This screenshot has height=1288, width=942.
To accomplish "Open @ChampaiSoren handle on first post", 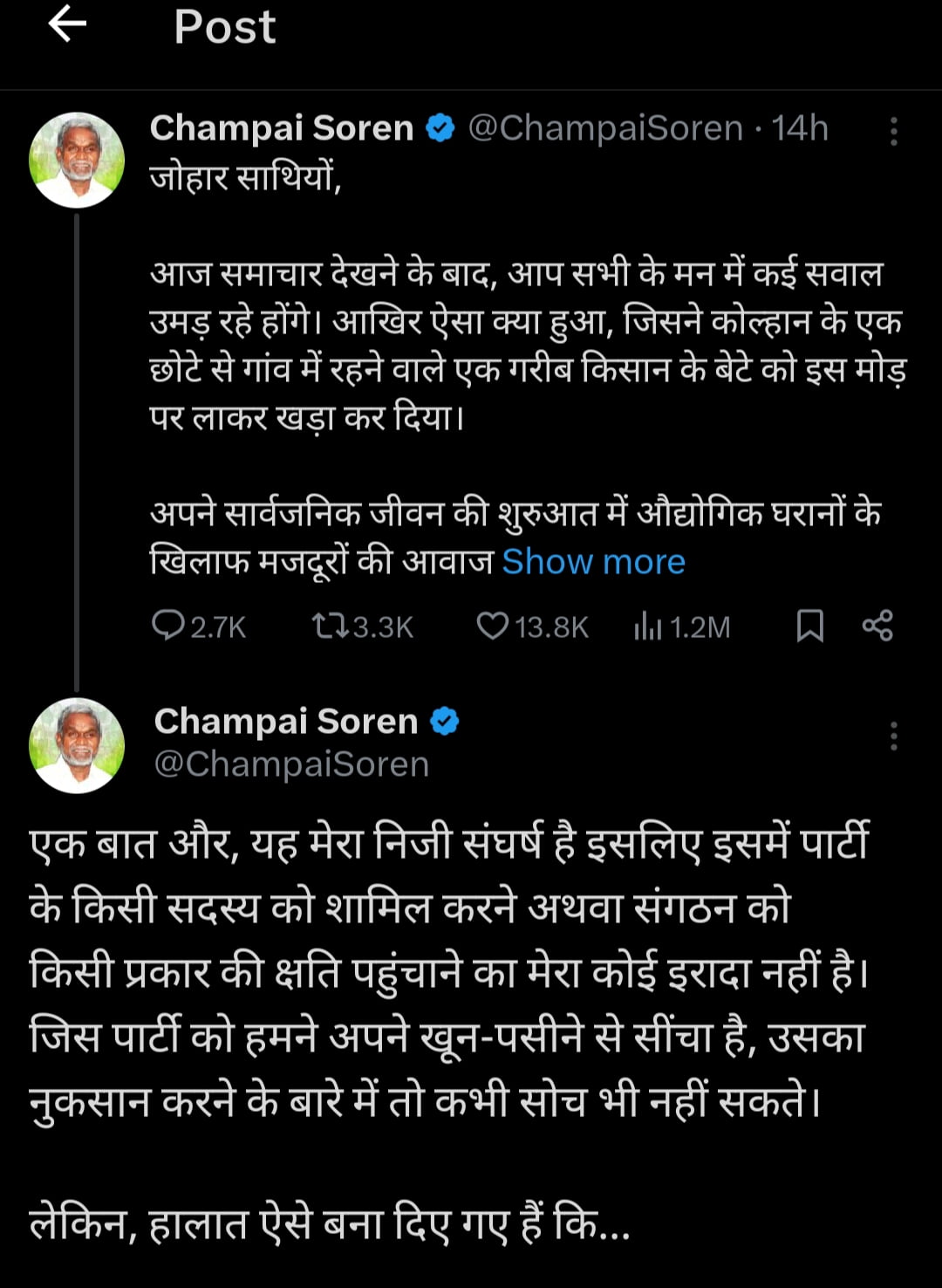I will point(605,128).
